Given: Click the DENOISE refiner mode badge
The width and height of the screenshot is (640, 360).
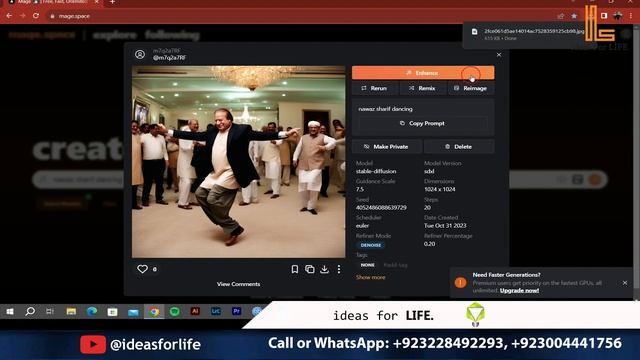Looking at the screenshot, I should [371, 245].
